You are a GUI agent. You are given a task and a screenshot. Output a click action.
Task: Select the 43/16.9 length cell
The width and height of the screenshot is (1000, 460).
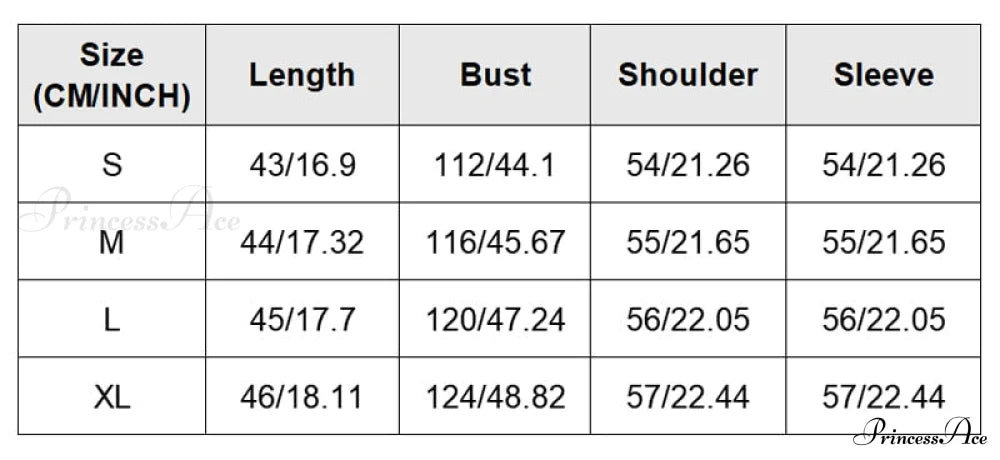(302, 164)
